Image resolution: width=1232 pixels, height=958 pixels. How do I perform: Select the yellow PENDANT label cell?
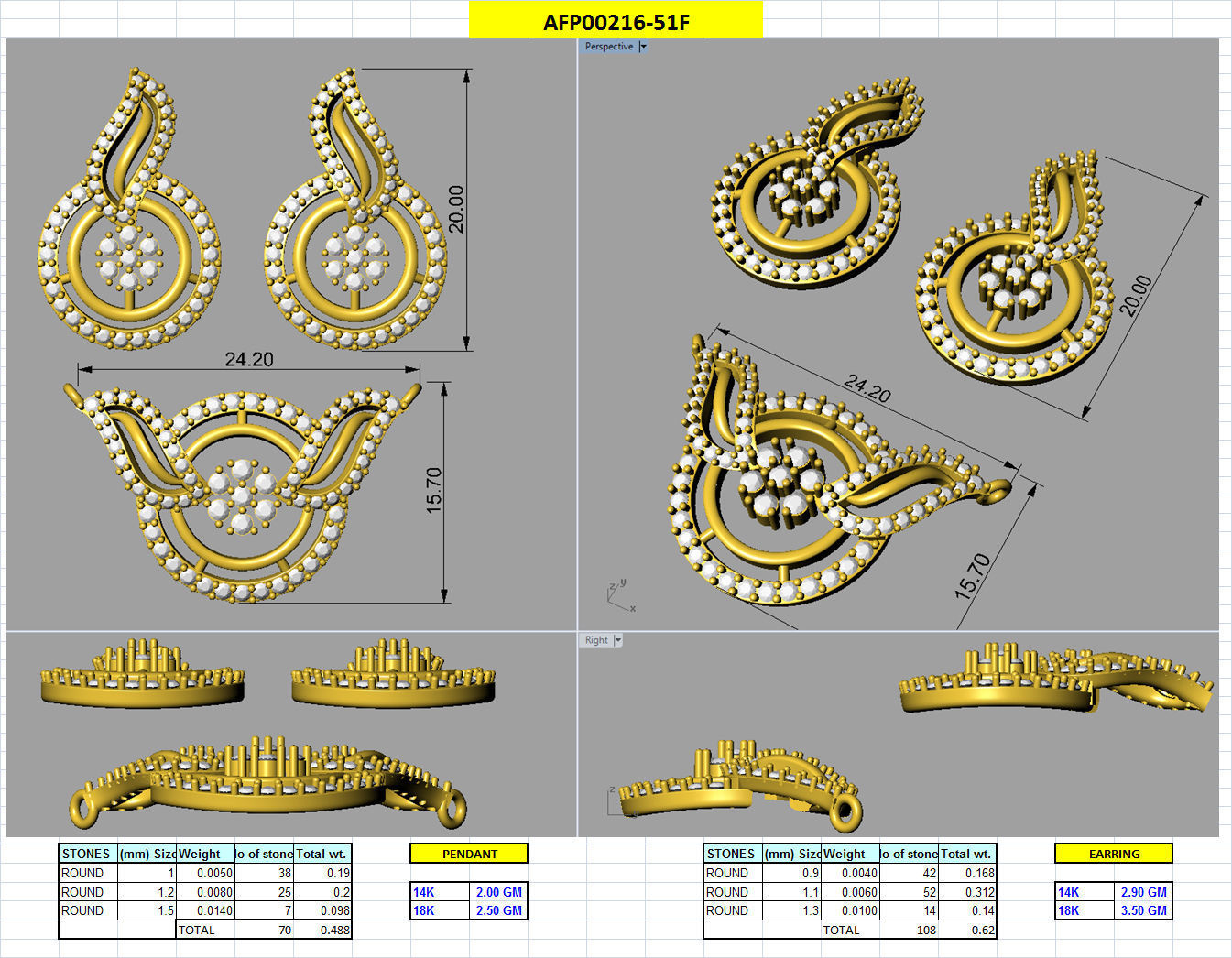tap(469, 854)
